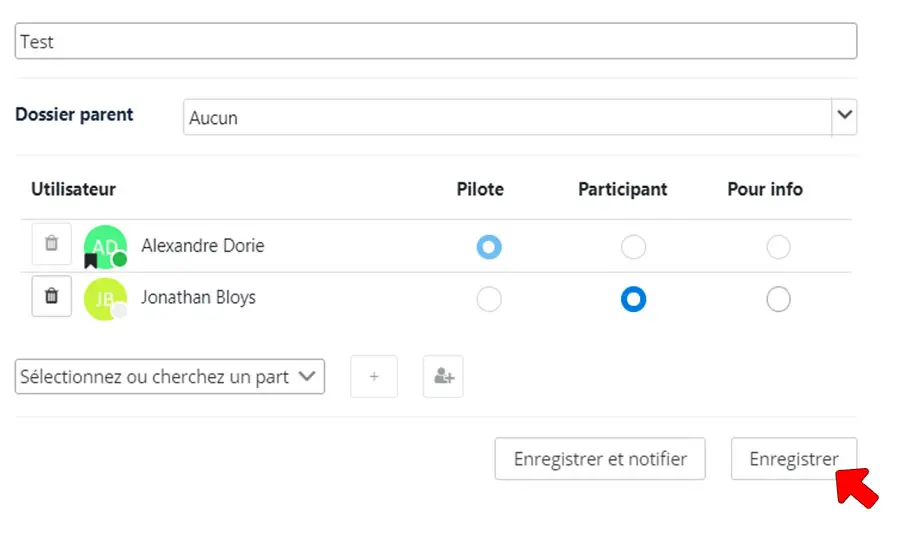
Task: Click Jonathan Bloys's JB avatar
Action: coord(103,297)
